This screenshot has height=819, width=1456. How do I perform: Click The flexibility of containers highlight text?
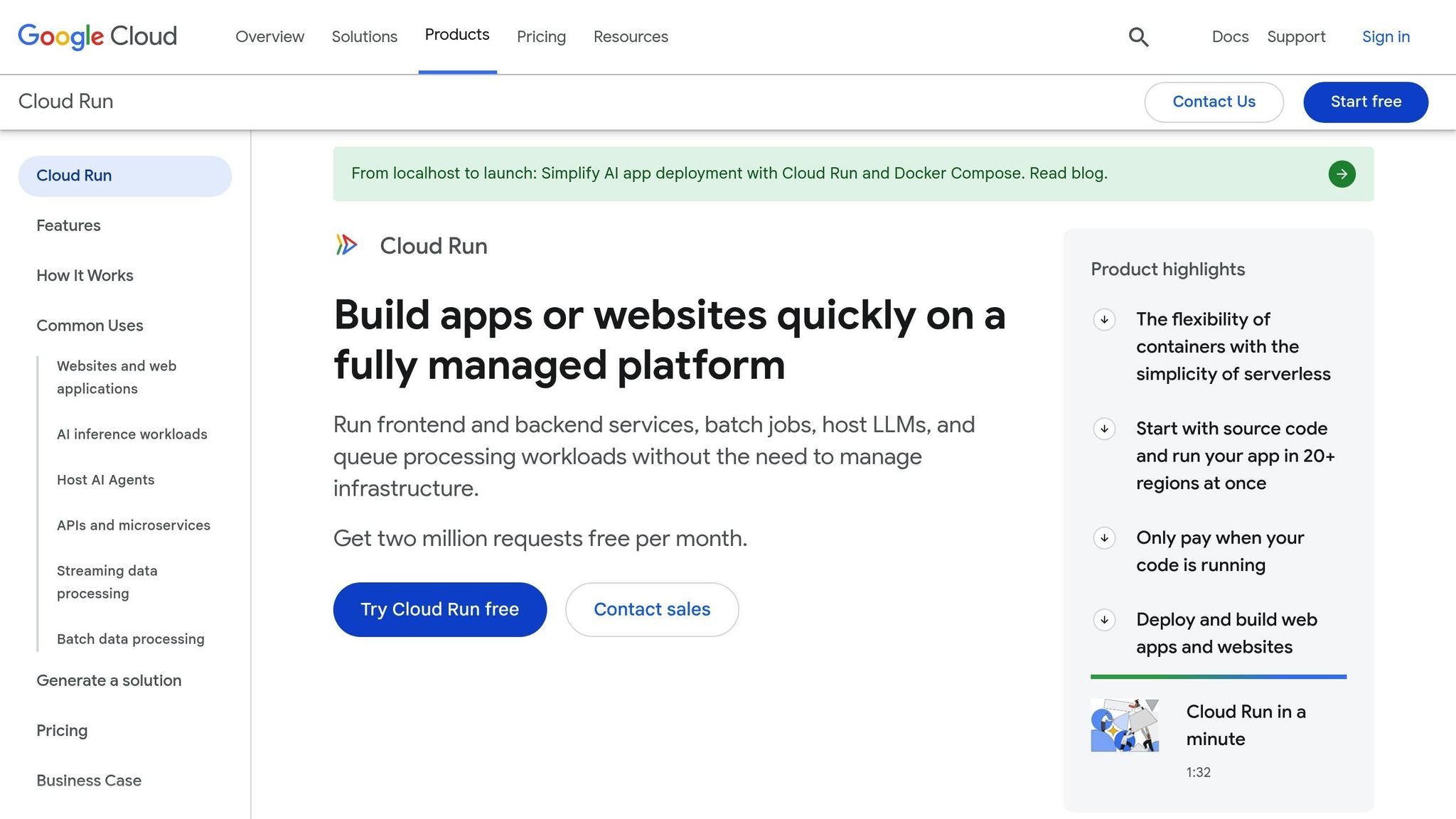point(1233,346)
